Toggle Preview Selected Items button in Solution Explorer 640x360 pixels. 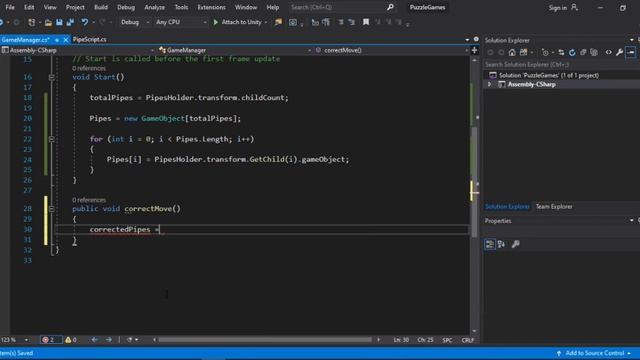pyautogui.click(x=631, y=53)
